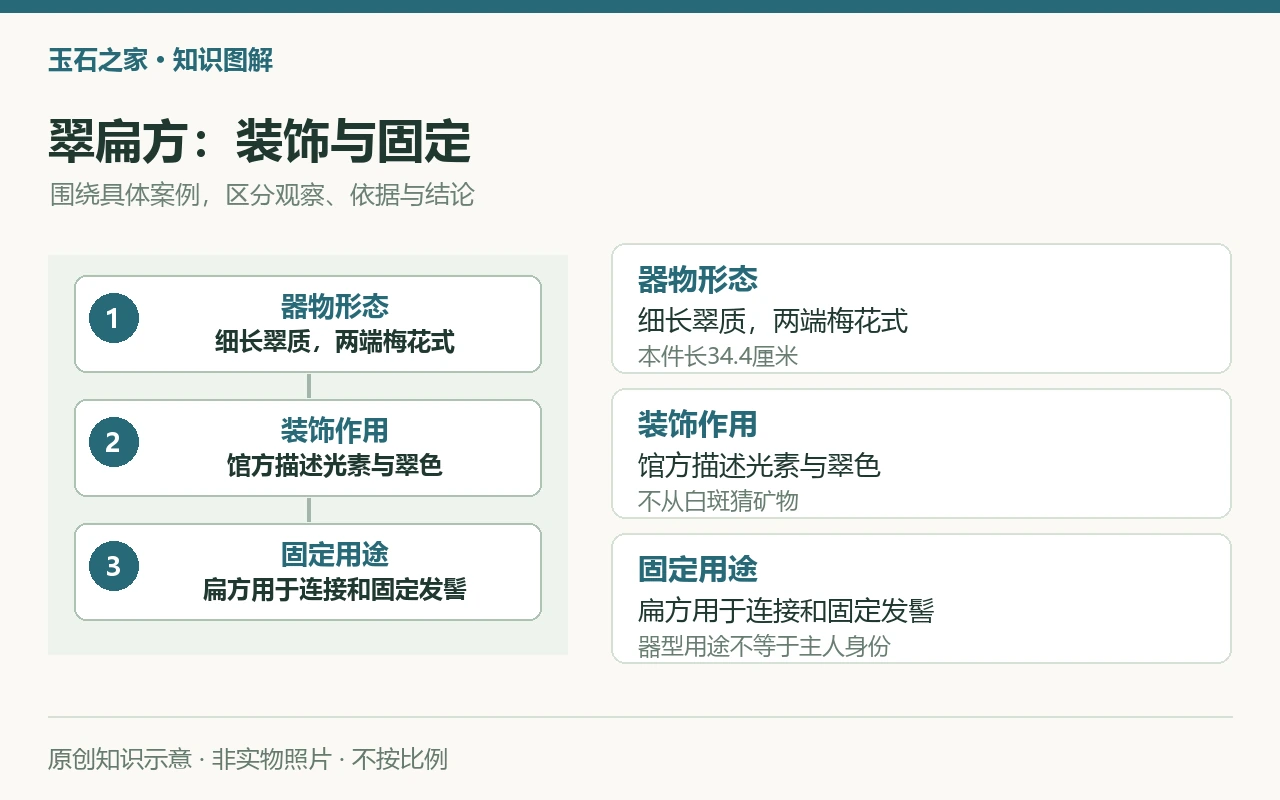1280x800 pixels.
Task: Click the number 3 step badge
Action: pyautogui.click(x=113, y=567)
